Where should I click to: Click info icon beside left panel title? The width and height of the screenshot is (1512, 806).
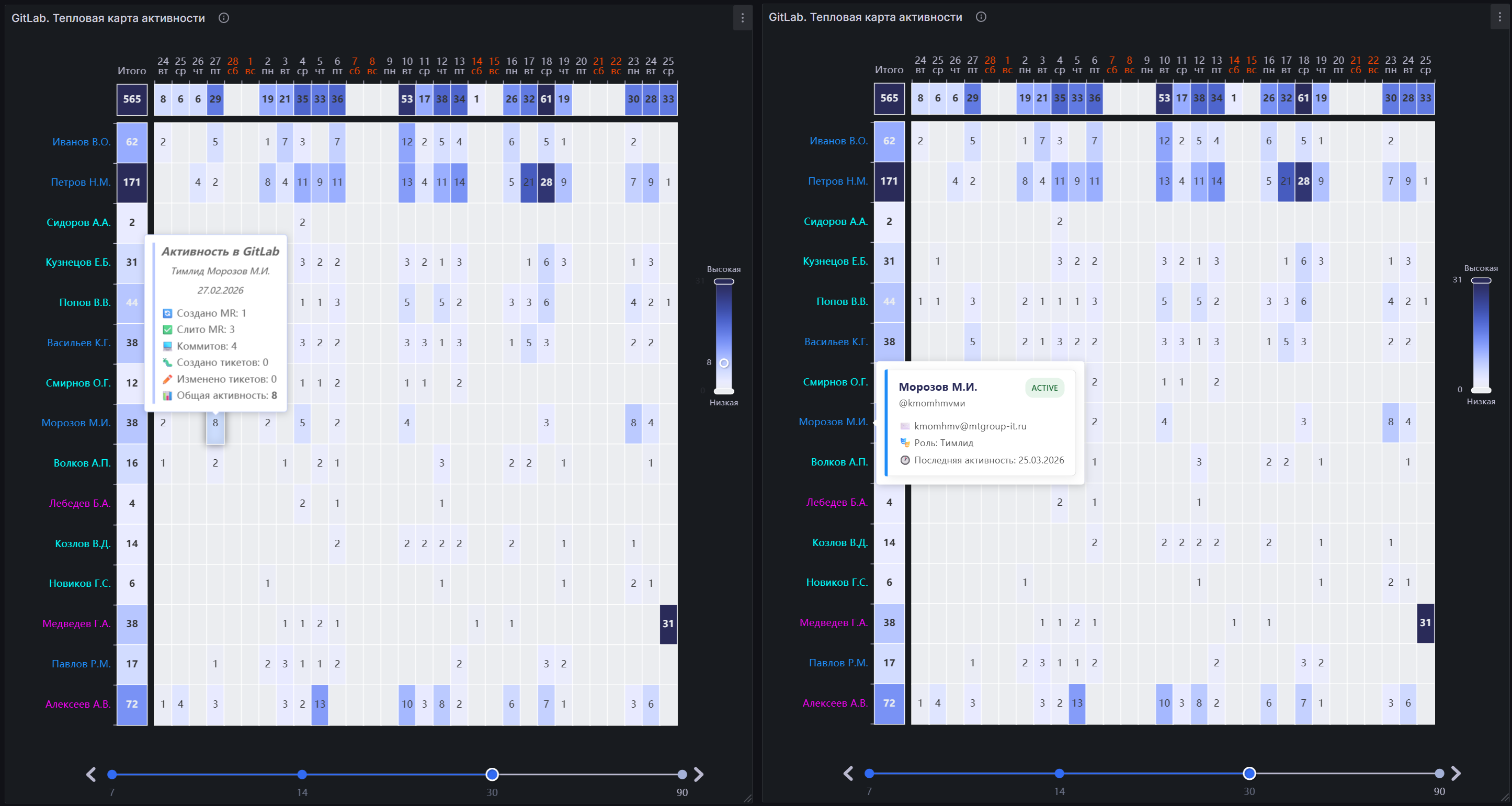[x=224, y=18]
